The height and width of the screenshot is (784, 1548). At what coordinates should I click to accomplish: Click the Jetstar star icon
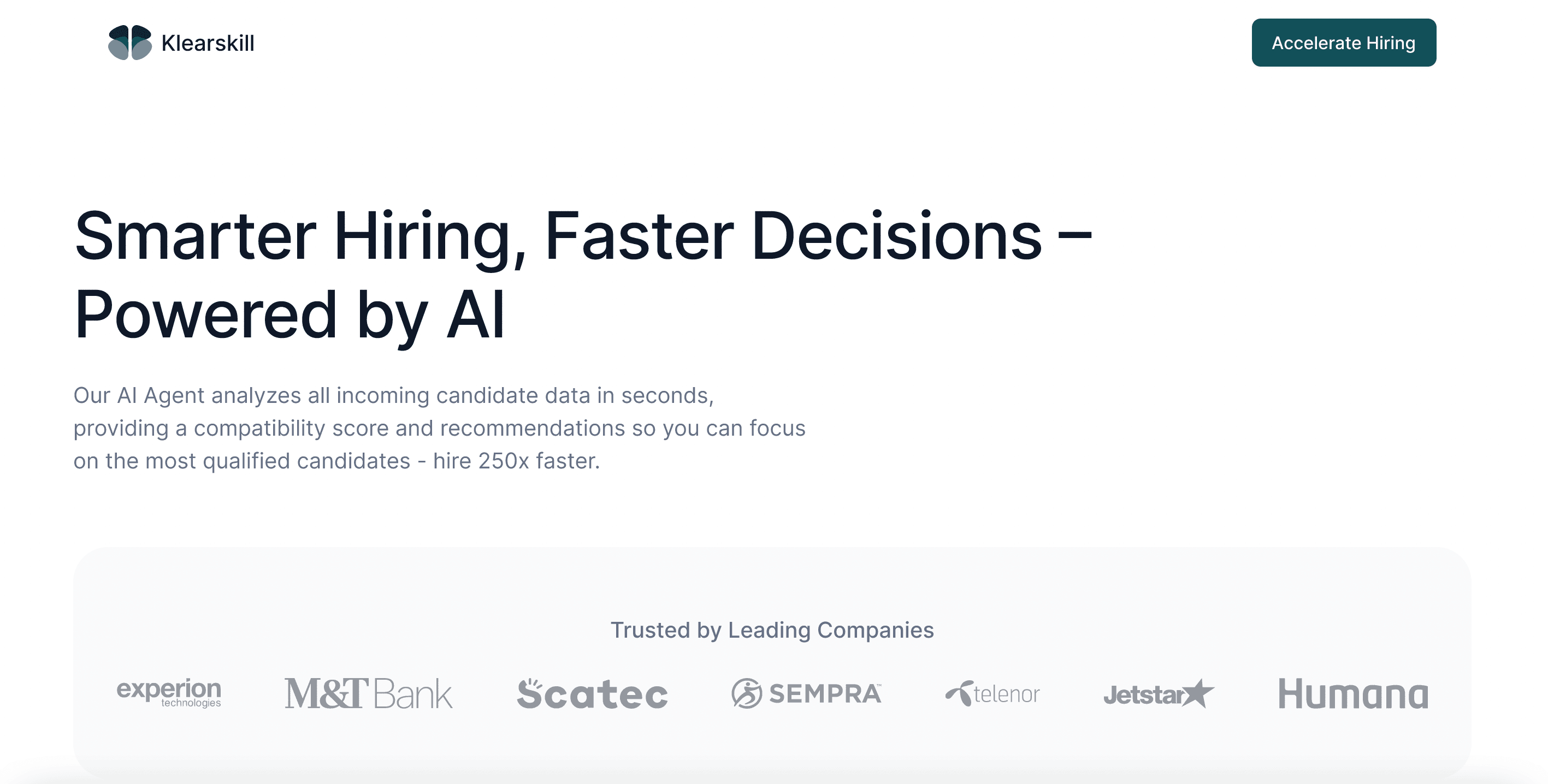pos(1198,693)
